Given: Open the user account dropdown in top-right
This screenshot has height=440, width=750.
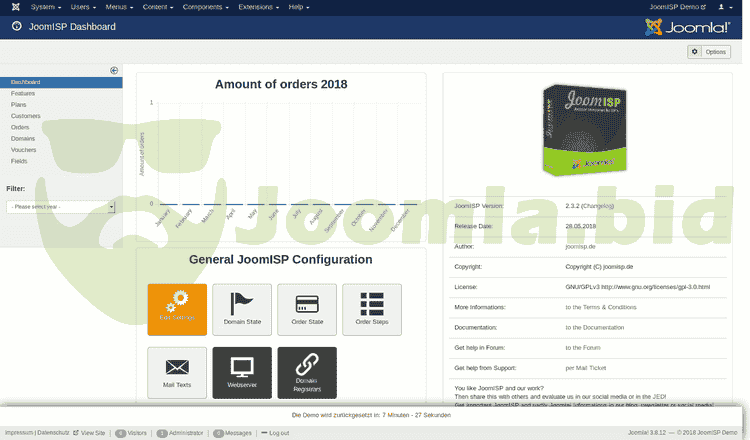Looking at the screenshot, I should click(724, 7).
